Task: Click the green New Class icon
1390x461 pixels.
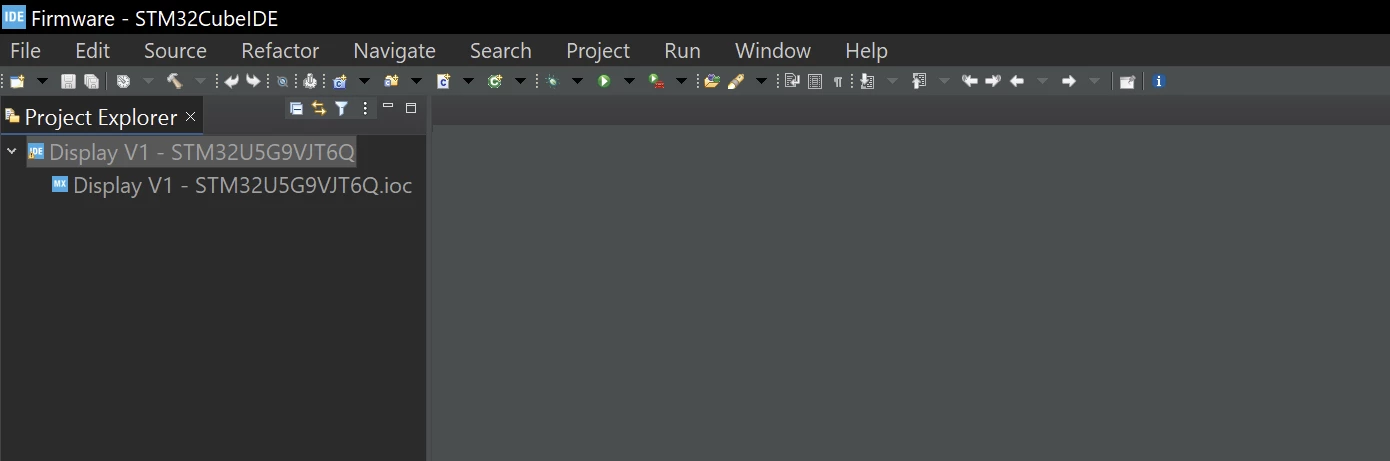Action: coord(495,81)
